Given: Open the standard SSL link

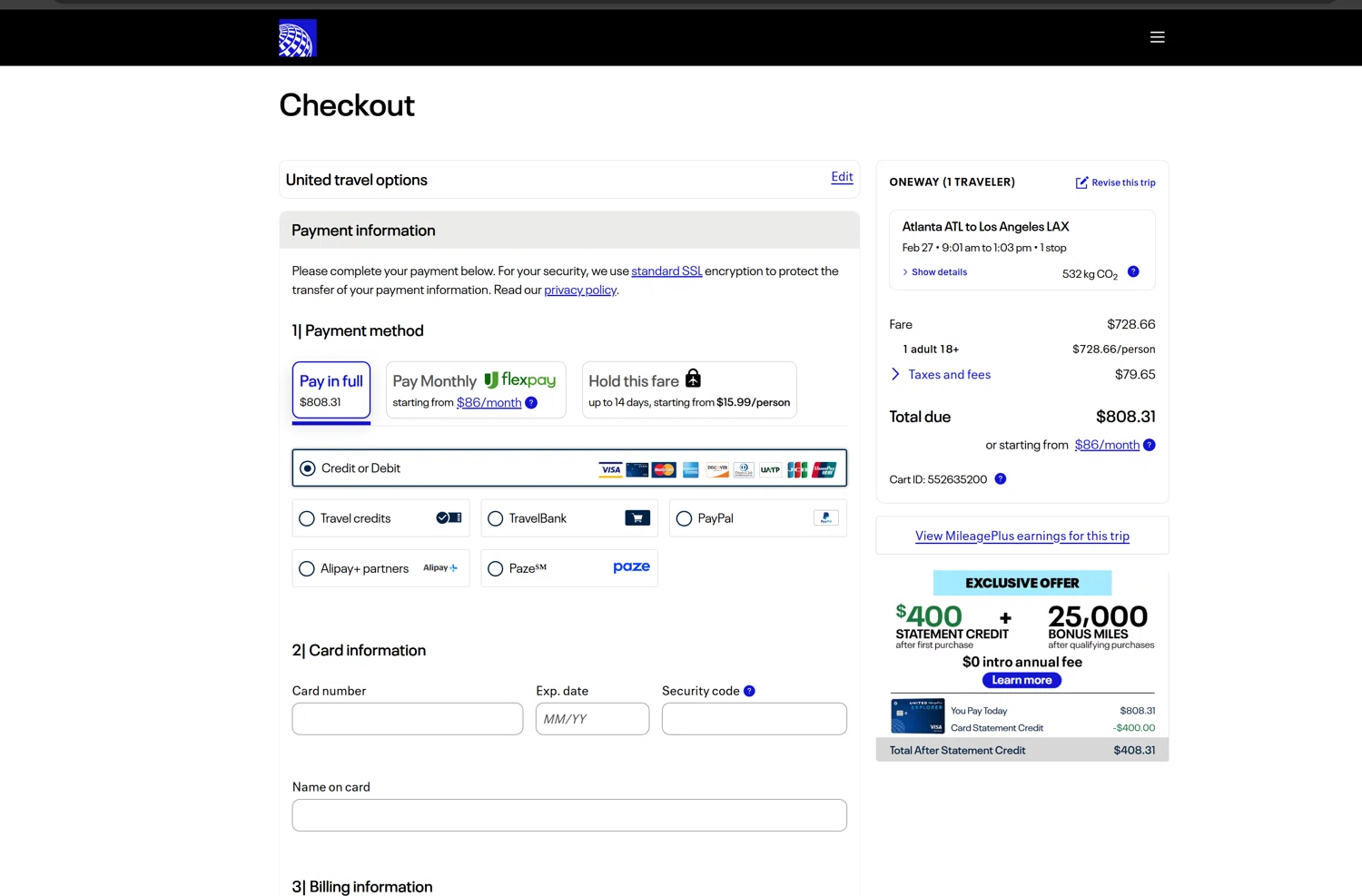Looking at the screenshot, I should point(666,271).
